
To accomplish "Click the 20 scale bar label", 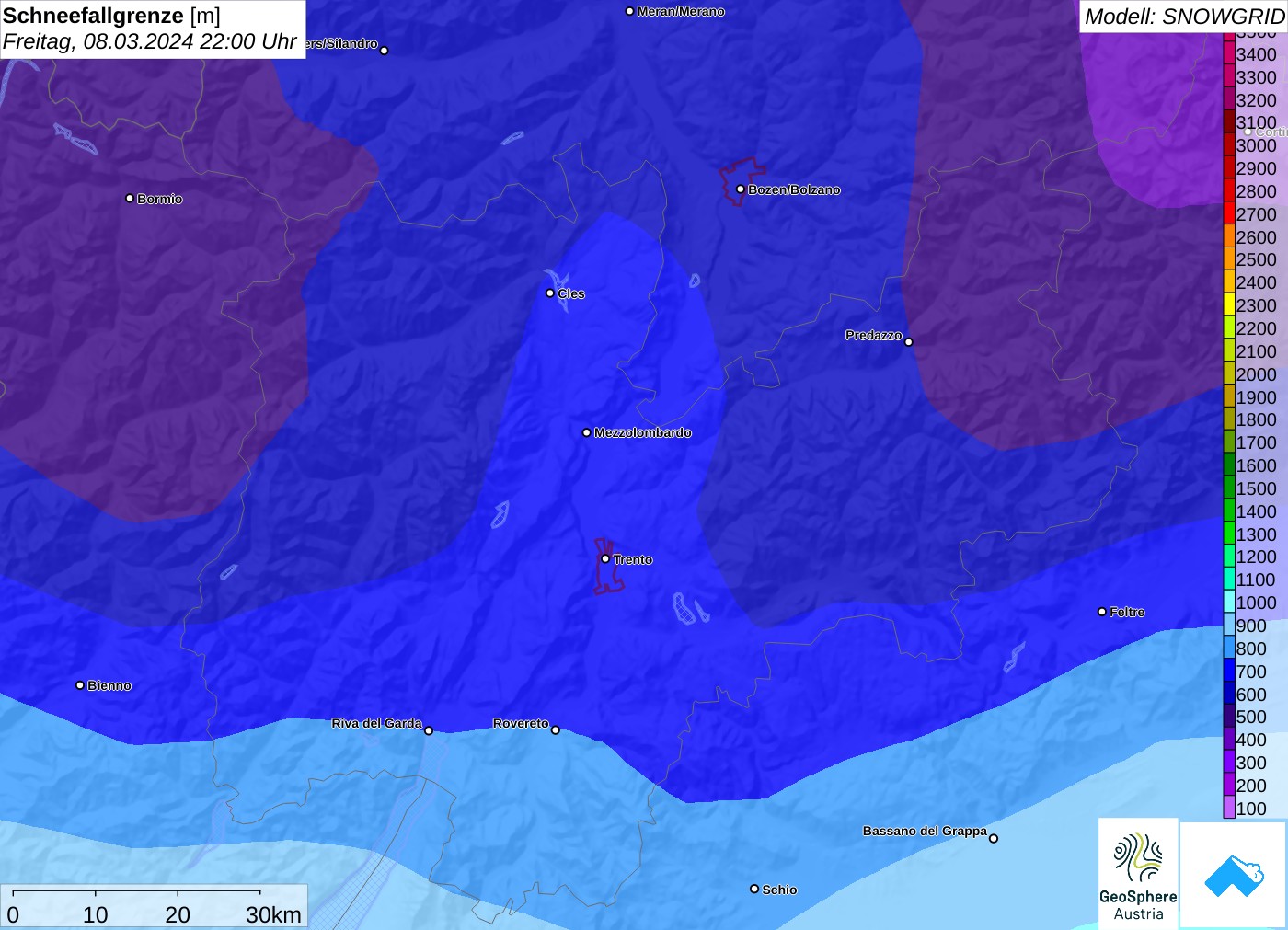I will click(178, 914).
